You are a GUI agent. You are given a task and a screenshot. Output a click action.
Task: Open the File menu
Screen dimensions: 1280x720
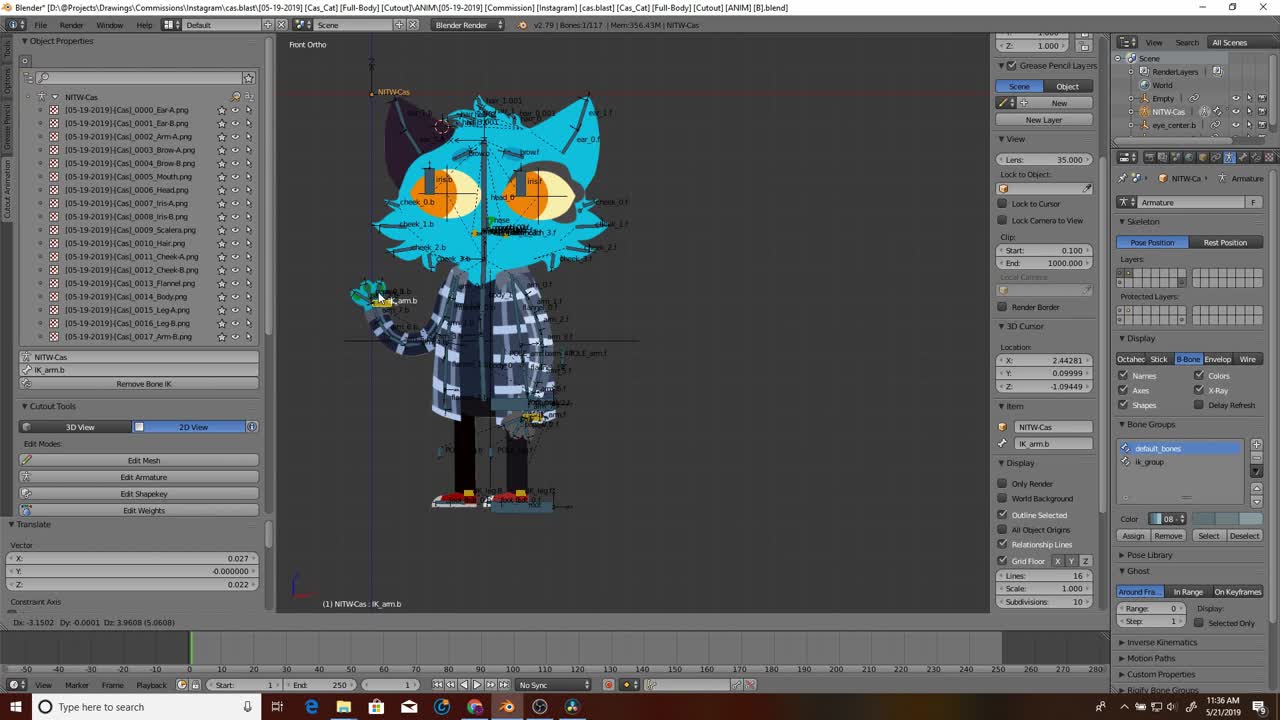coord(40,24)
